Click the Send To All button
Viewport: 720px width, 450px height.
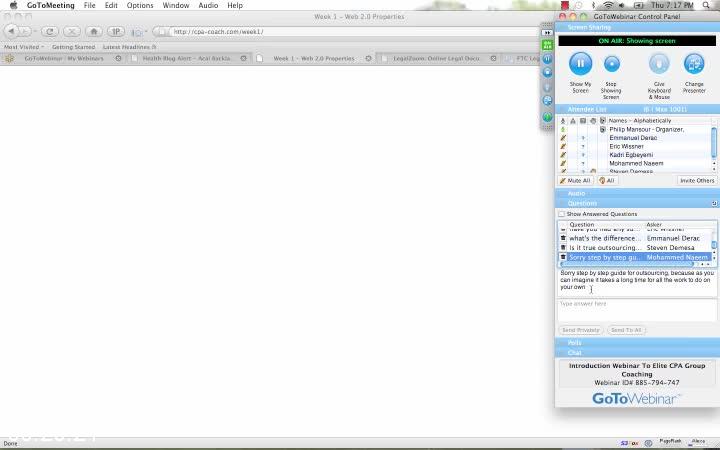point(626,330)
